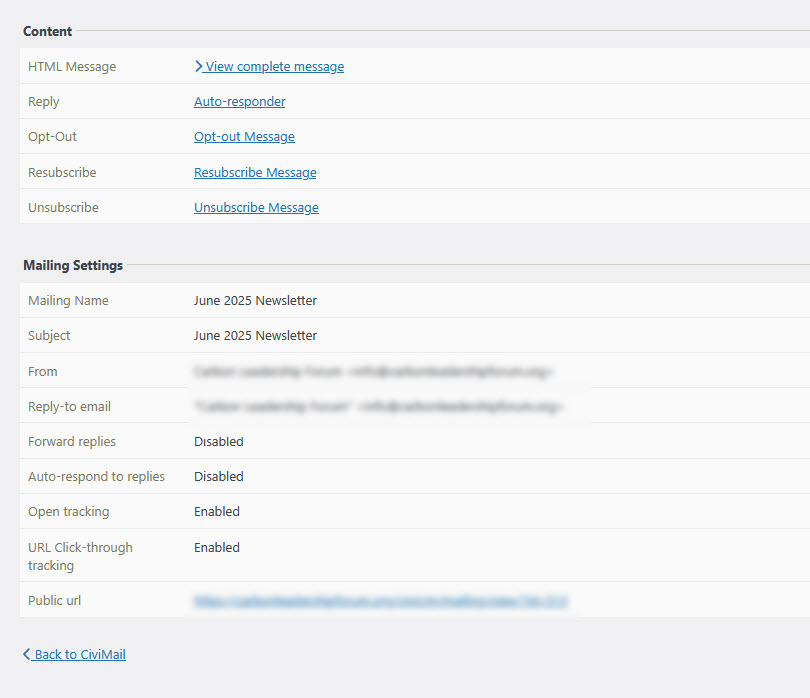Open the View complete message link
Image resolution: width=810 pixels, height=698 pixels.
pos(274,67)
